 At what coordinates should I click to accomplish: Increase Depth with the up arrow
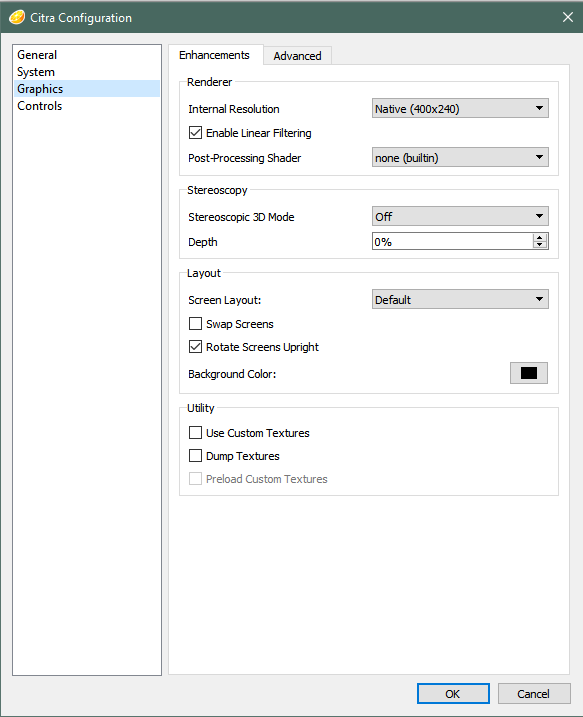(540, 237)
